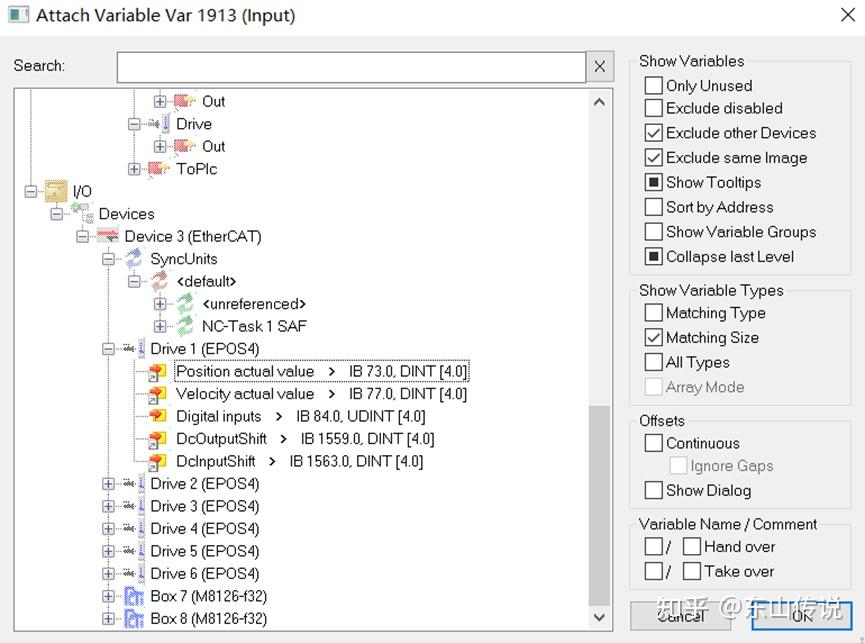Enable Sort by Address
This screenshot has width=865, height=643.
coord(653,207)
